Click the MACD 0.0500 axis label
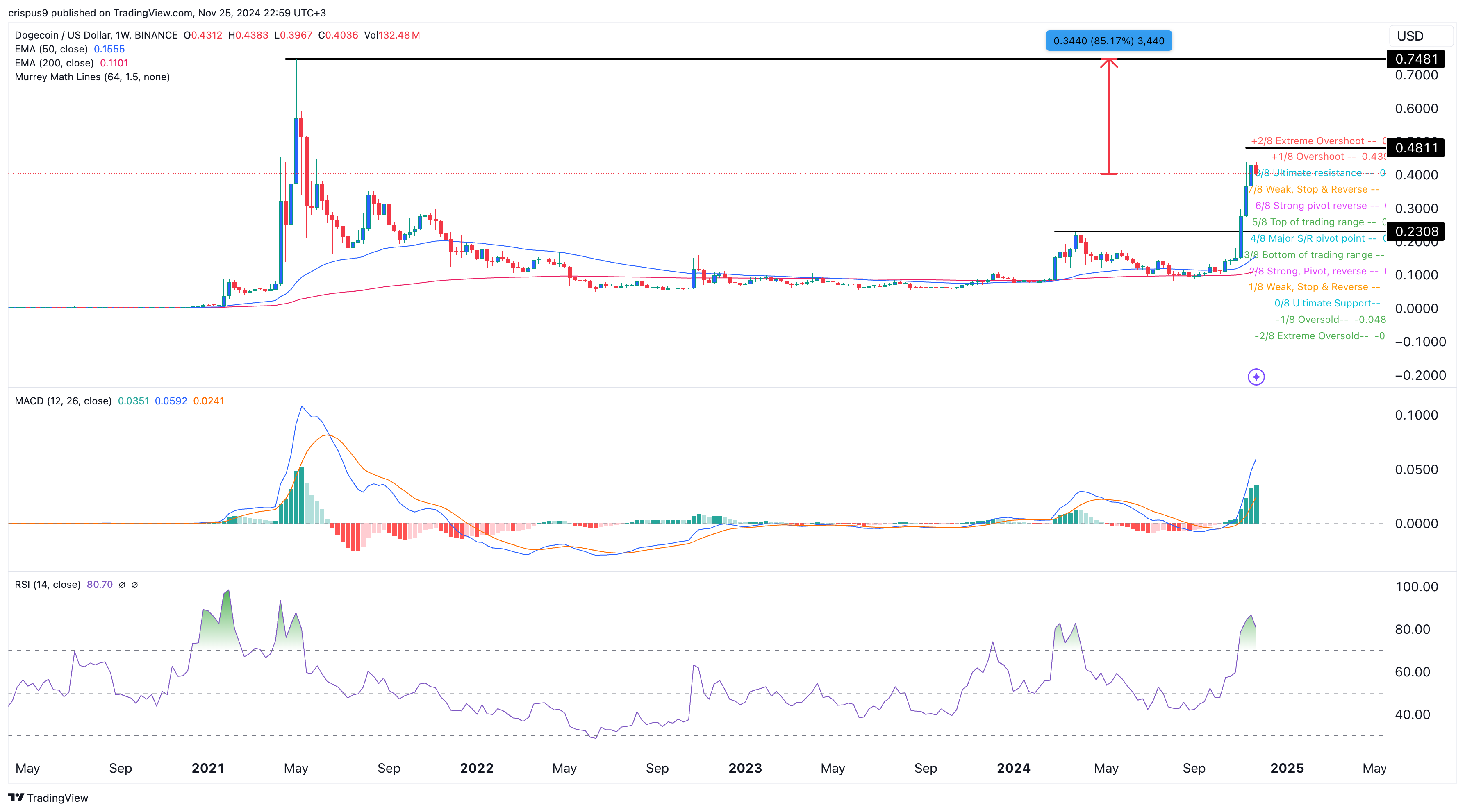This screenshot has width=1465, height=812. (x=1416, y=470)
